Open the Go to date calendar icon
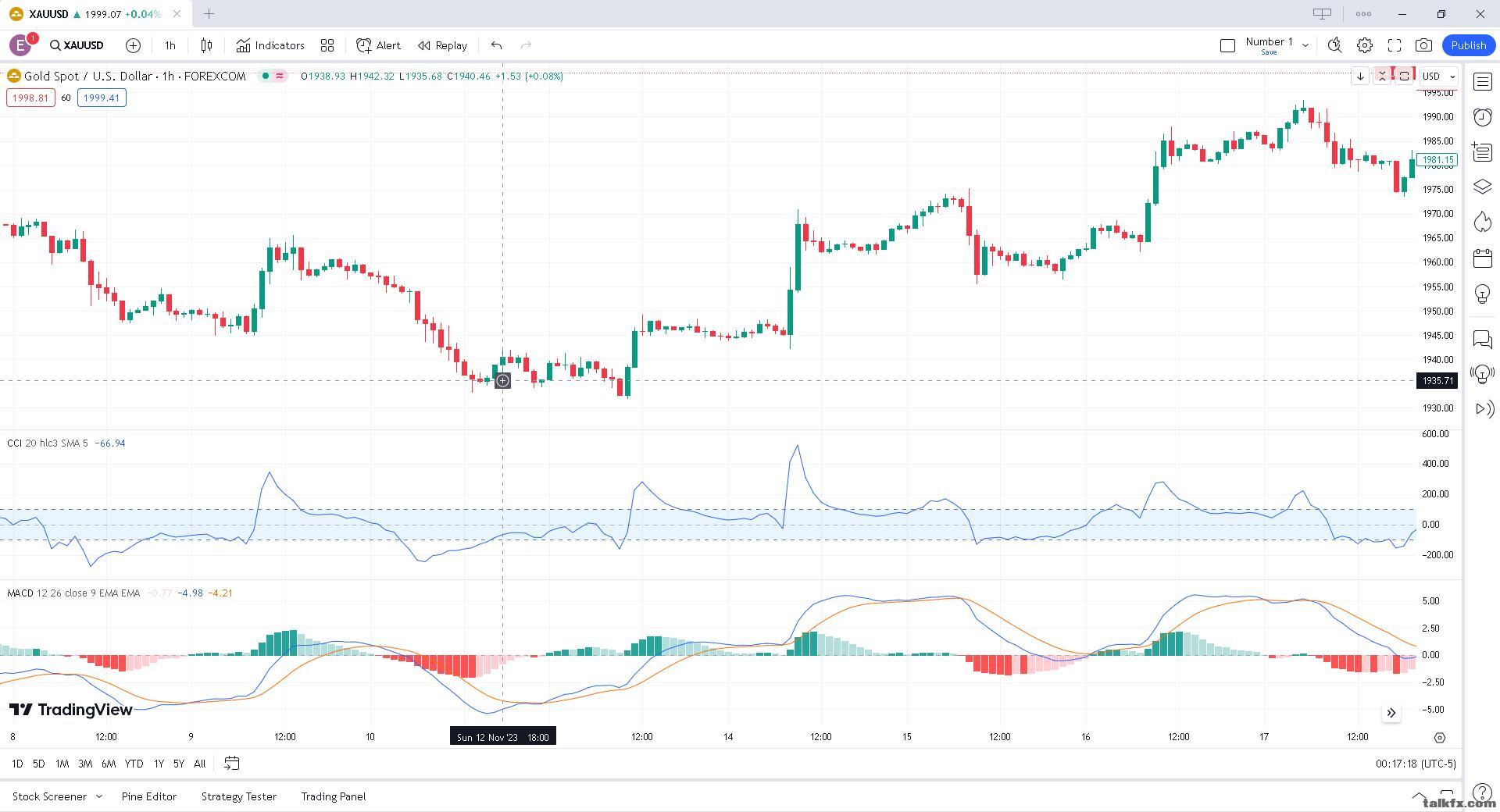 coord(231,764)
